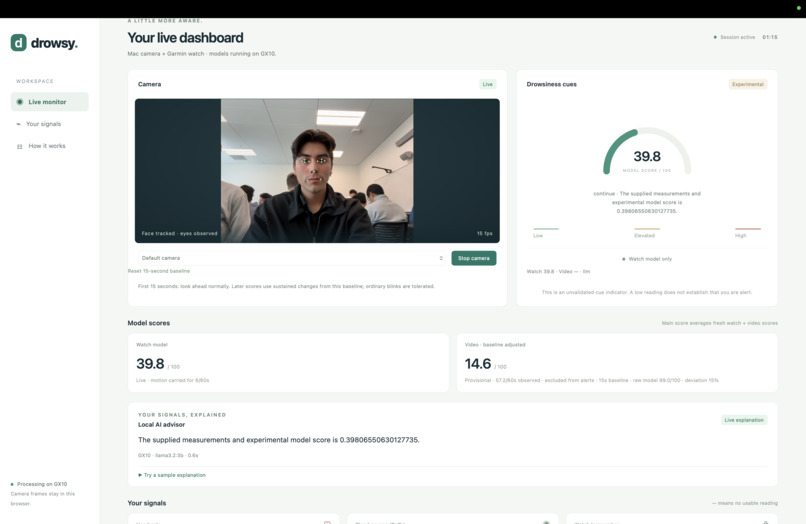
Task: Click the 'Processing on GX10' text
Action: 42,484
